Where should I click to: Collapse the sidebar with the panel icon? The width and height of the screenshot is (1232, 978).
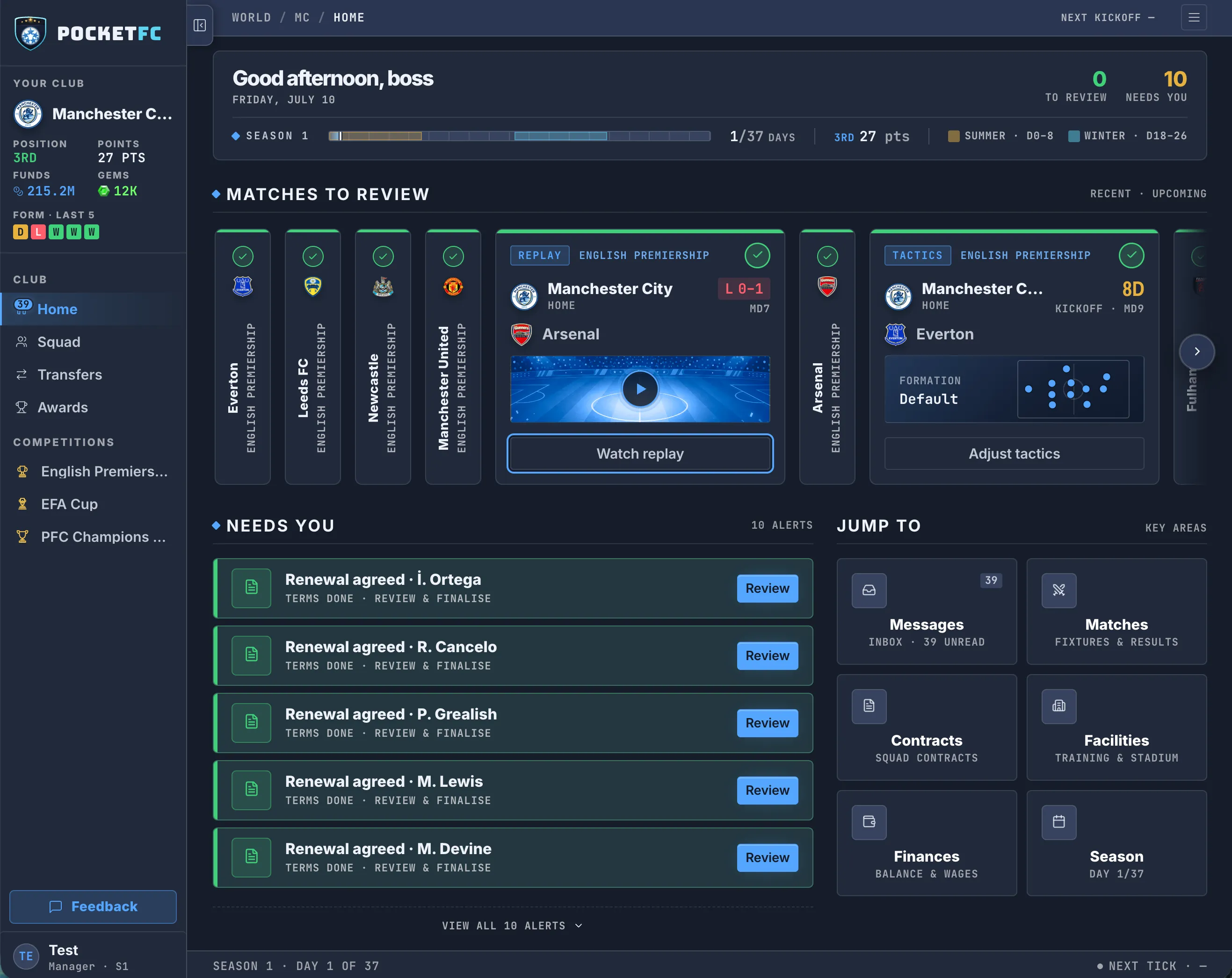point(199,25)
